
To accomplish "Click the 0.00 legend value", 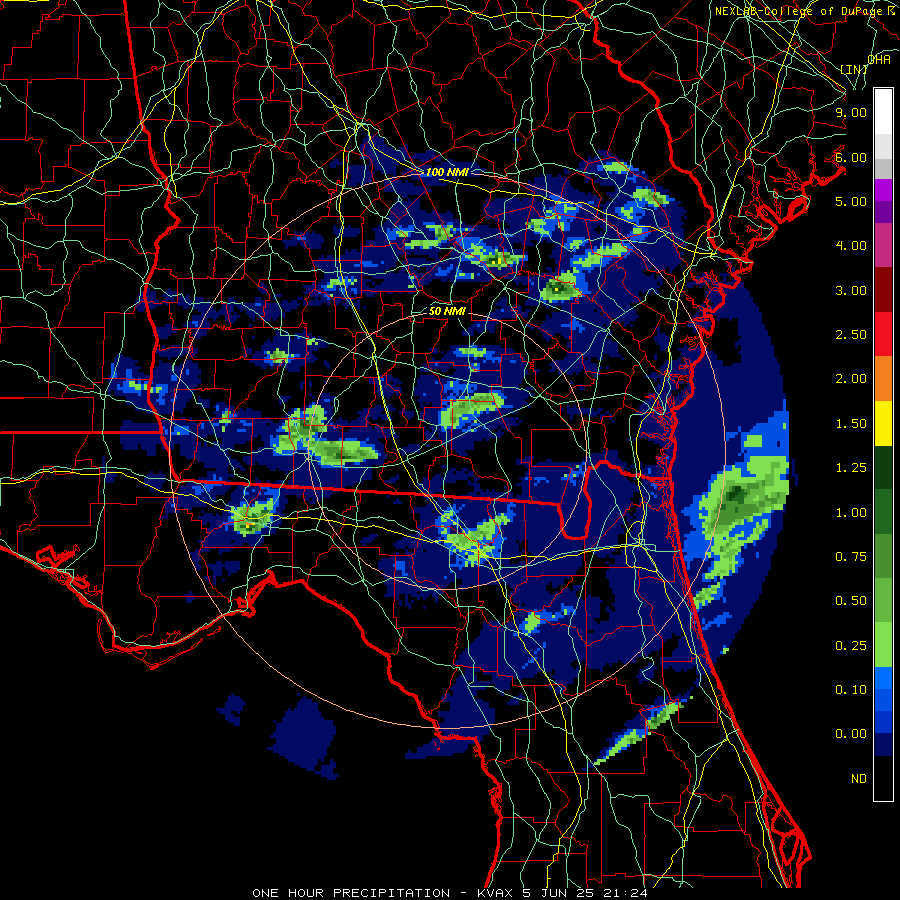I will pos(851,734).
